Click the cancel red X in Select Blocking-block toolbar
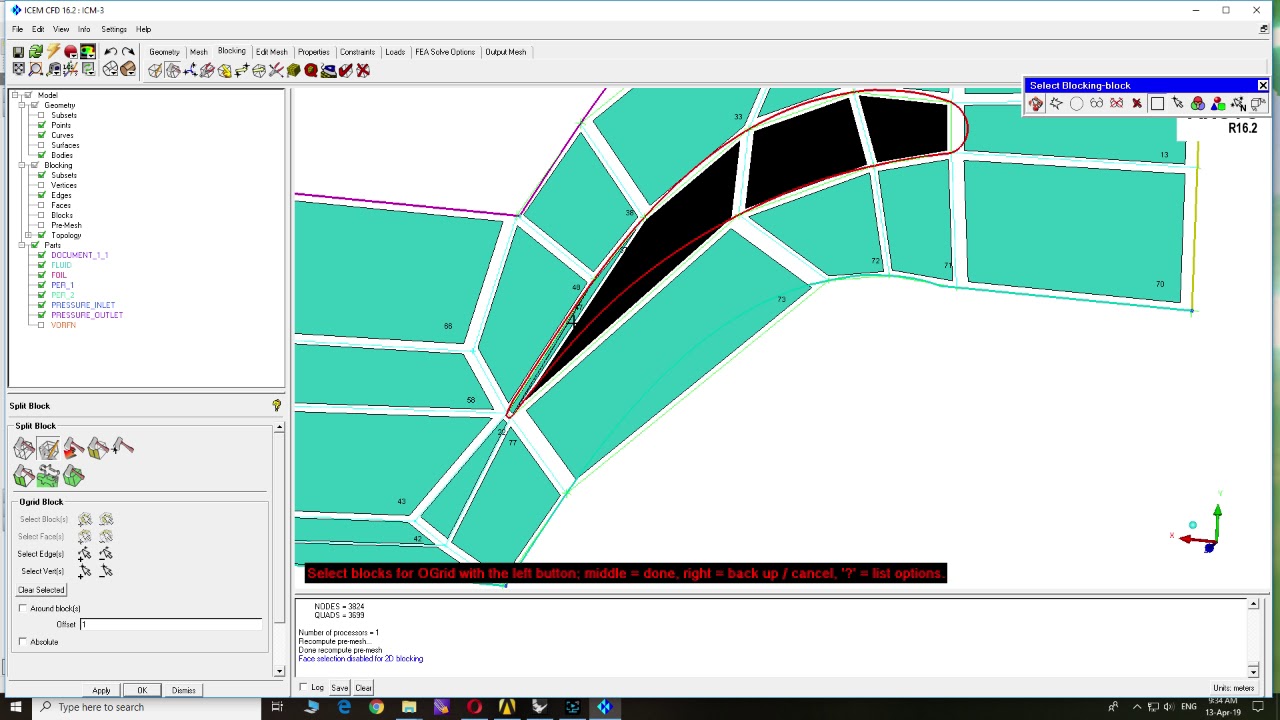Image resolution: width=1280 pixels, height=720 pixels. click(x=1137, y=104)
